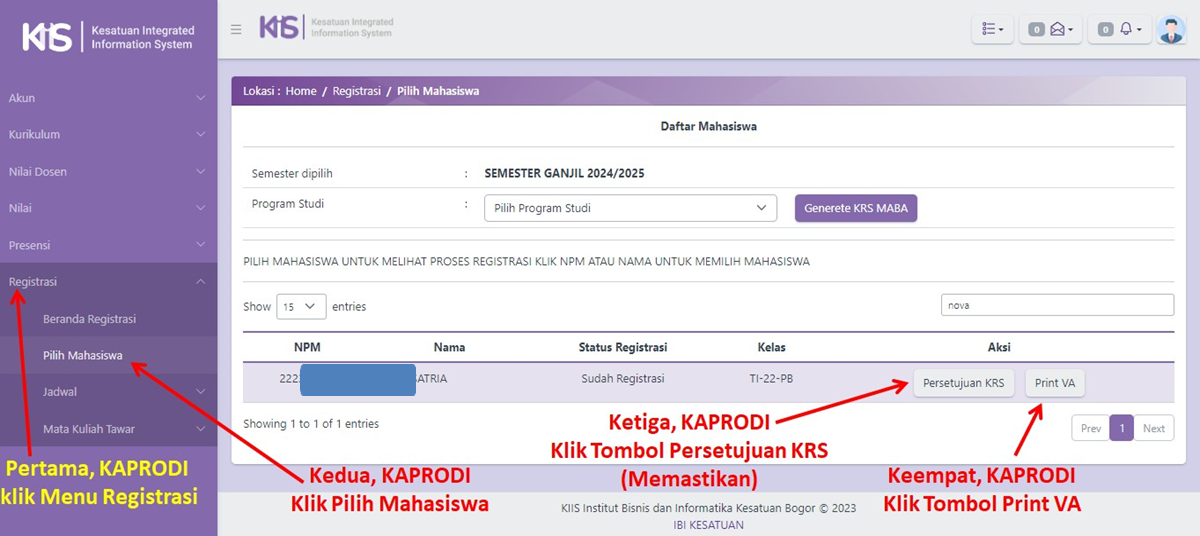Image resolution: width=1200 pixels, height=536 pixels.
Task: Expand the Akun sidebar menu
Action: point(108,98)
